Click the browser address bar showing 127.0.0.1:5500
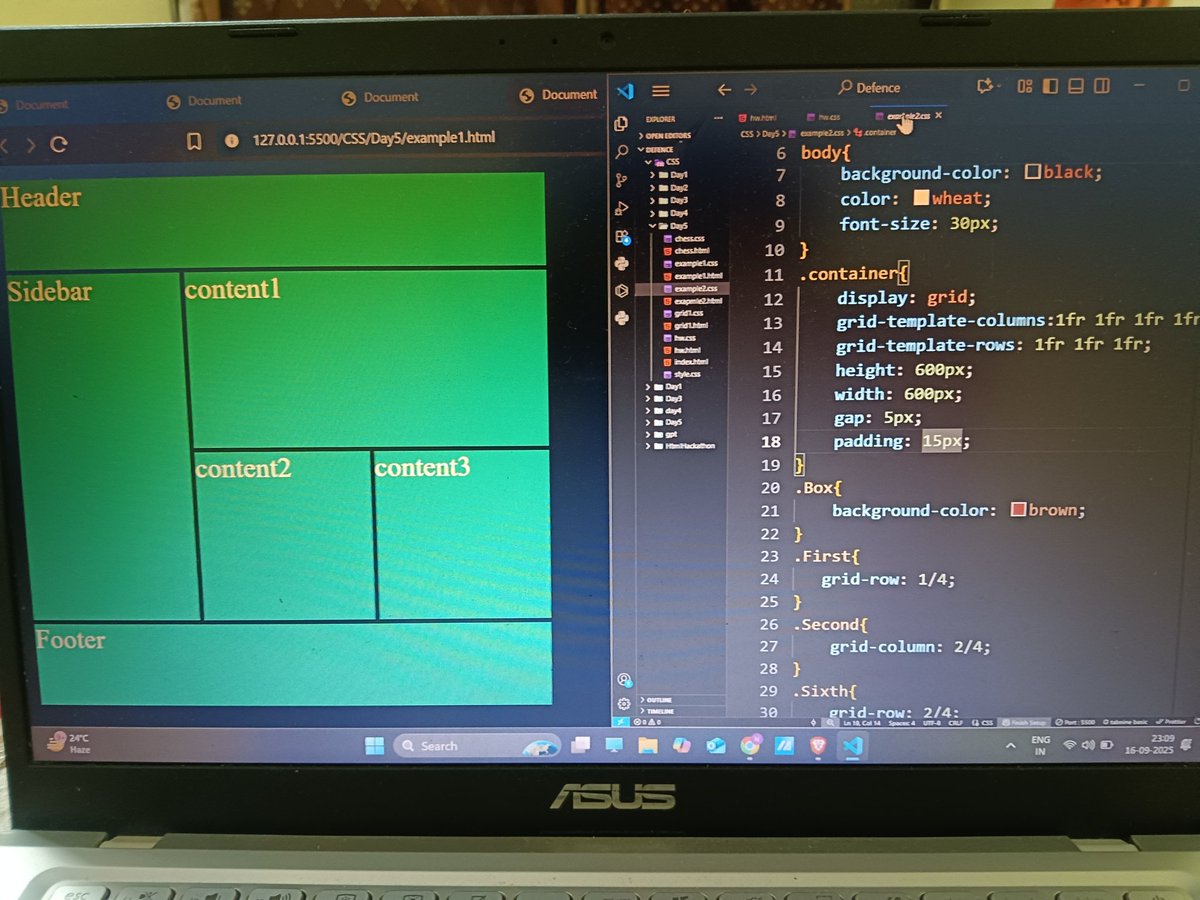The image size is (1200, 900). (x=373, y=139)
